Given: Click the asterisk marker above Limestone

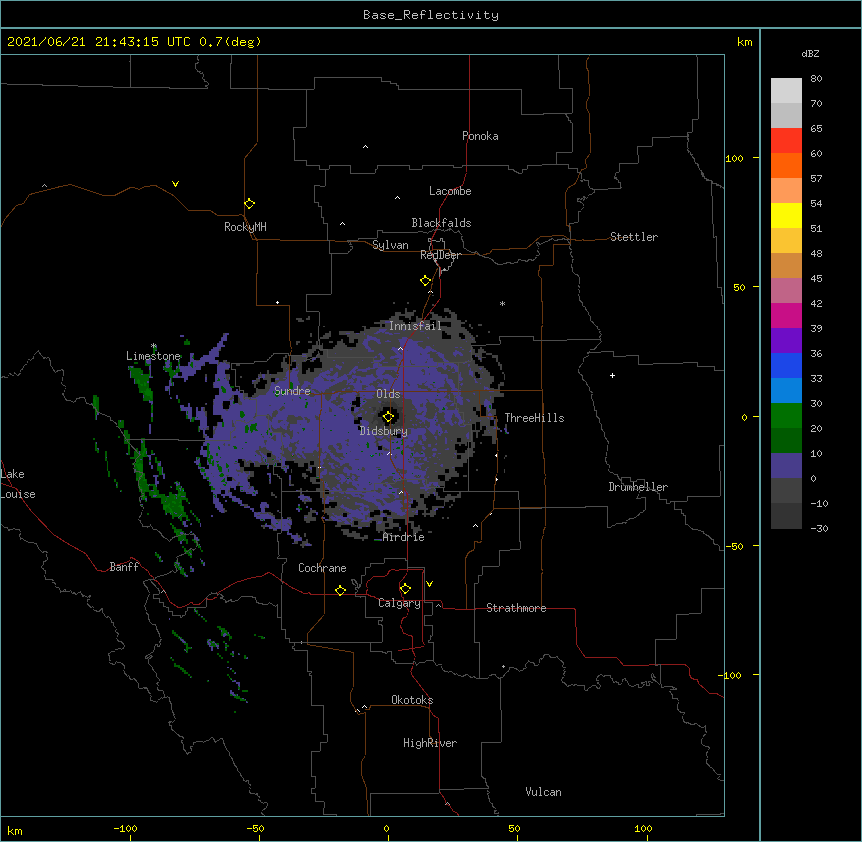Looking at the screenshot, I should point(154,346).
